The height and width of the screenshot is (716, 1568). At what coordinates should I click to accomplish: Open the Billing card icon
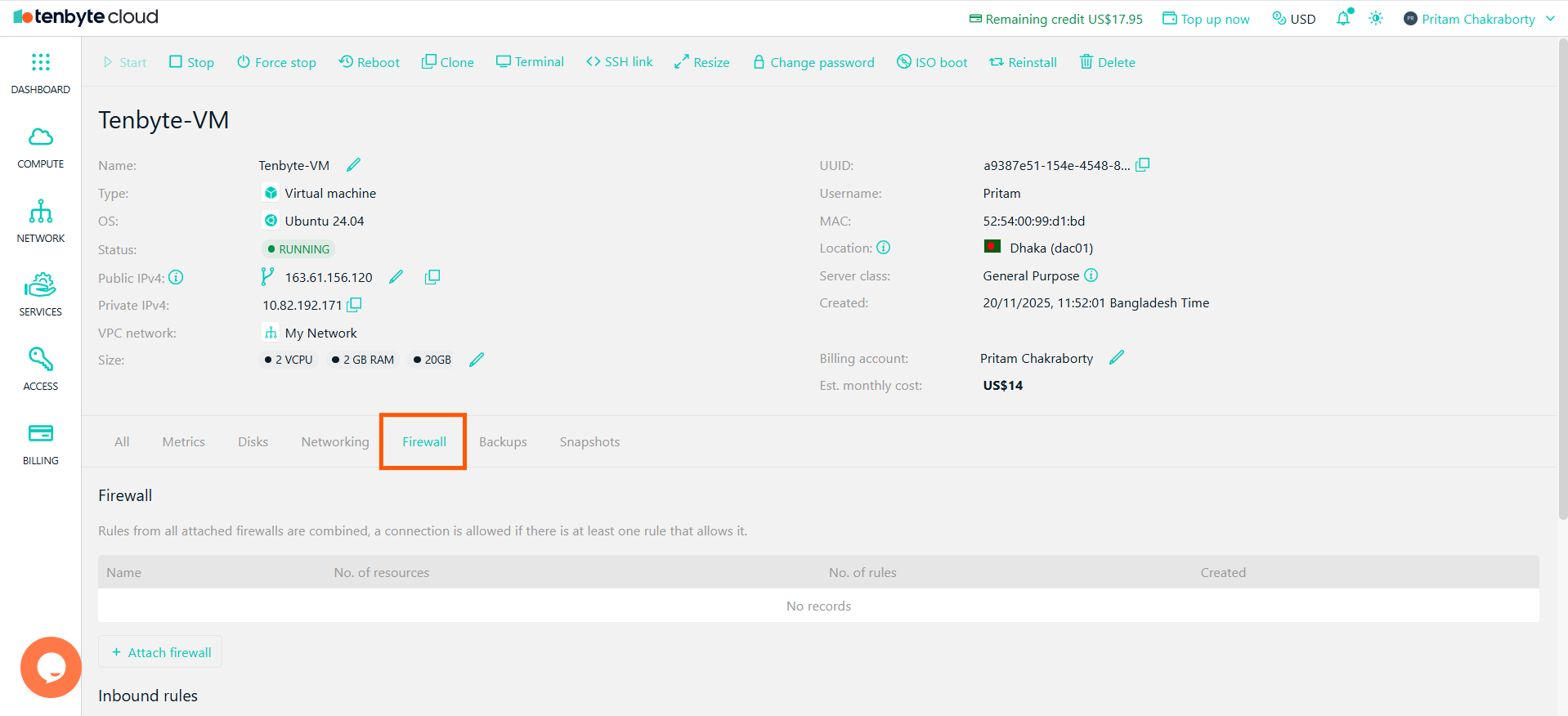tap(41, 433)
